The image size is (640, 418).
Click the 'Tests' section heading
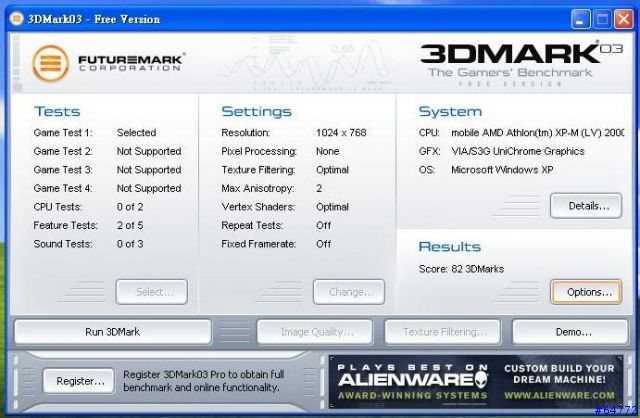[x=57, y=111]
